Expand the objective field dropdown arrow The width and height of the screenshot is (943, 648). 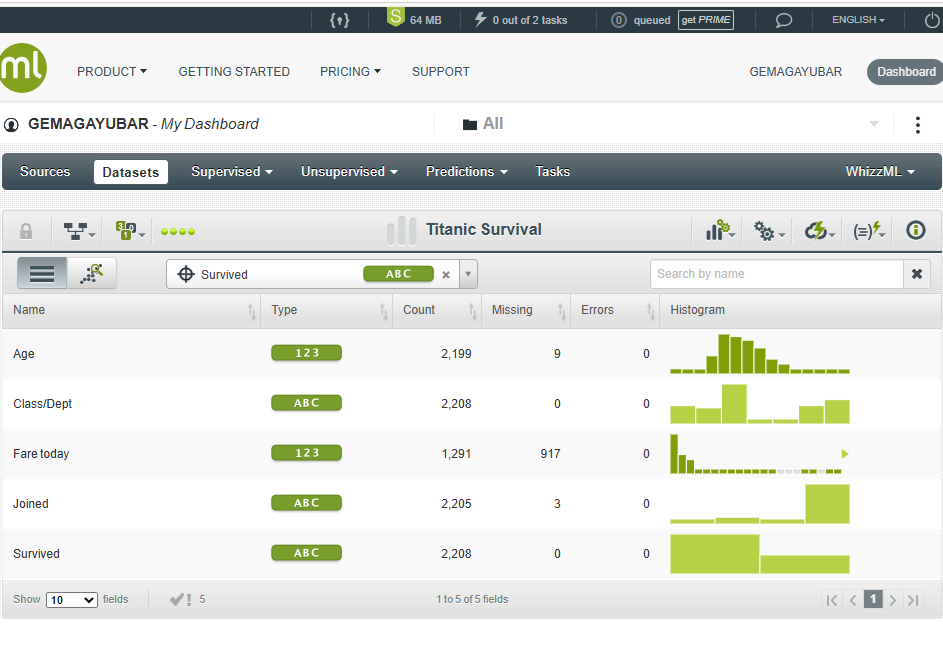(469, 274)
